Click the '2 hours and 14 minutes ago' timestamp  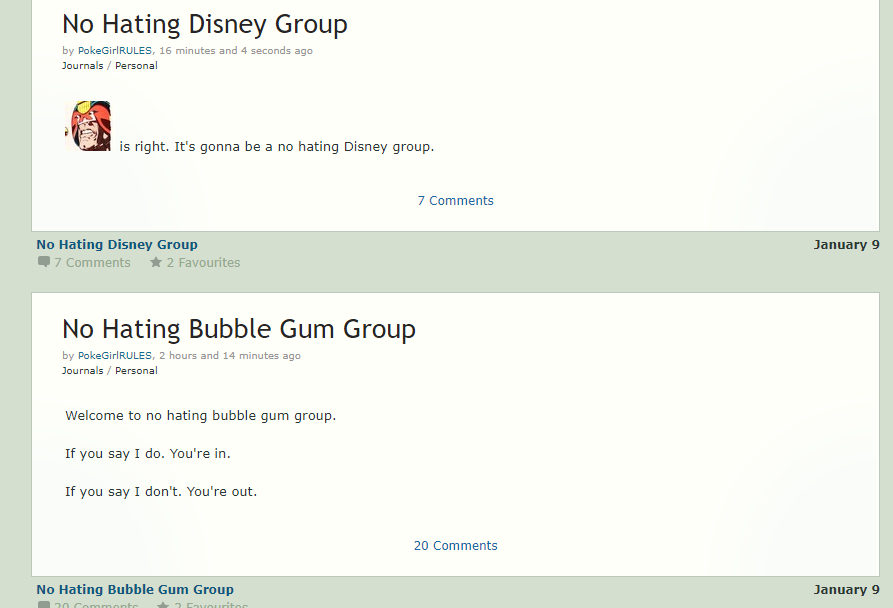coord(230,356)
